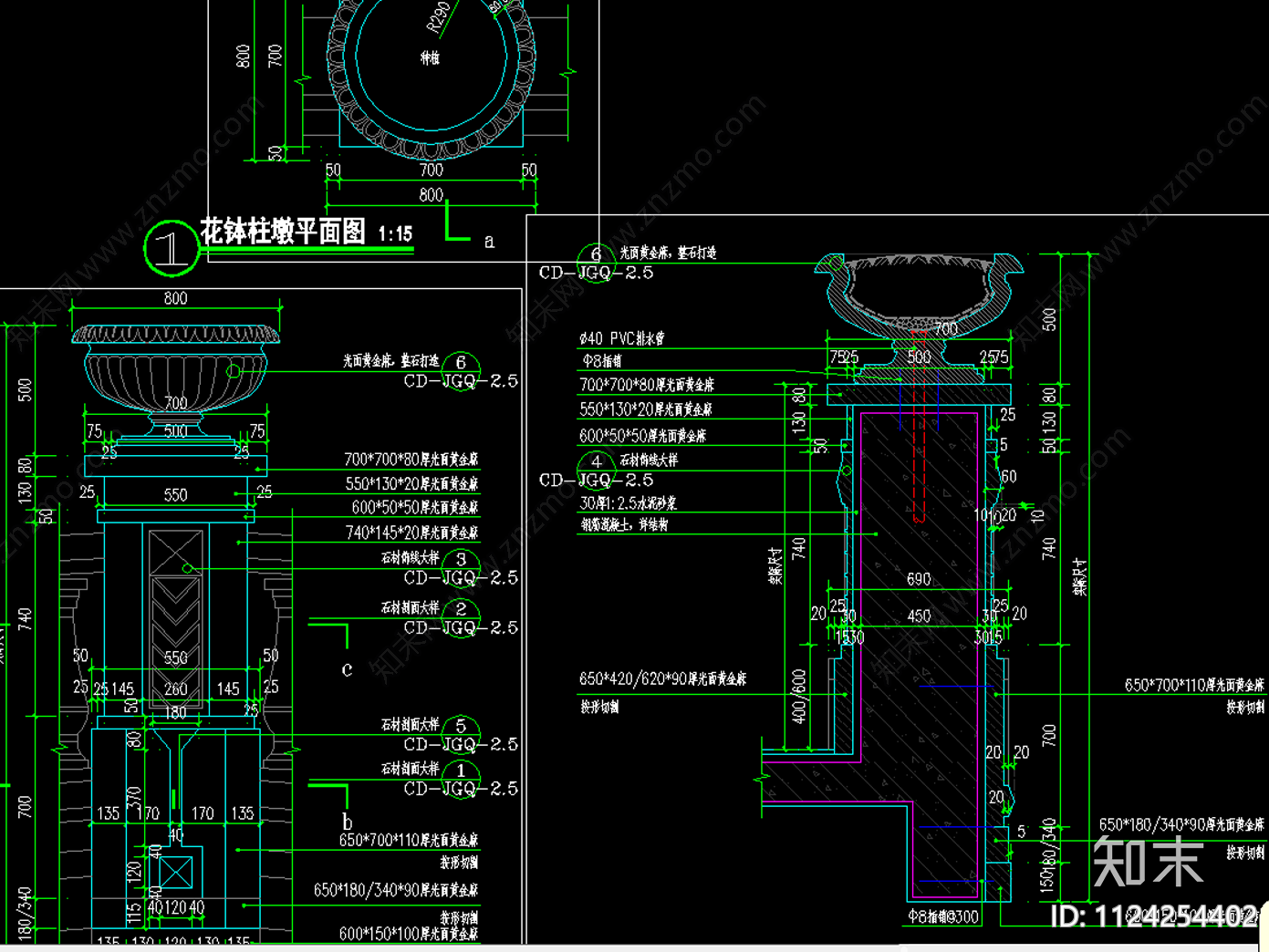Select the 450 dimension in section view

[x=919, y=616]
